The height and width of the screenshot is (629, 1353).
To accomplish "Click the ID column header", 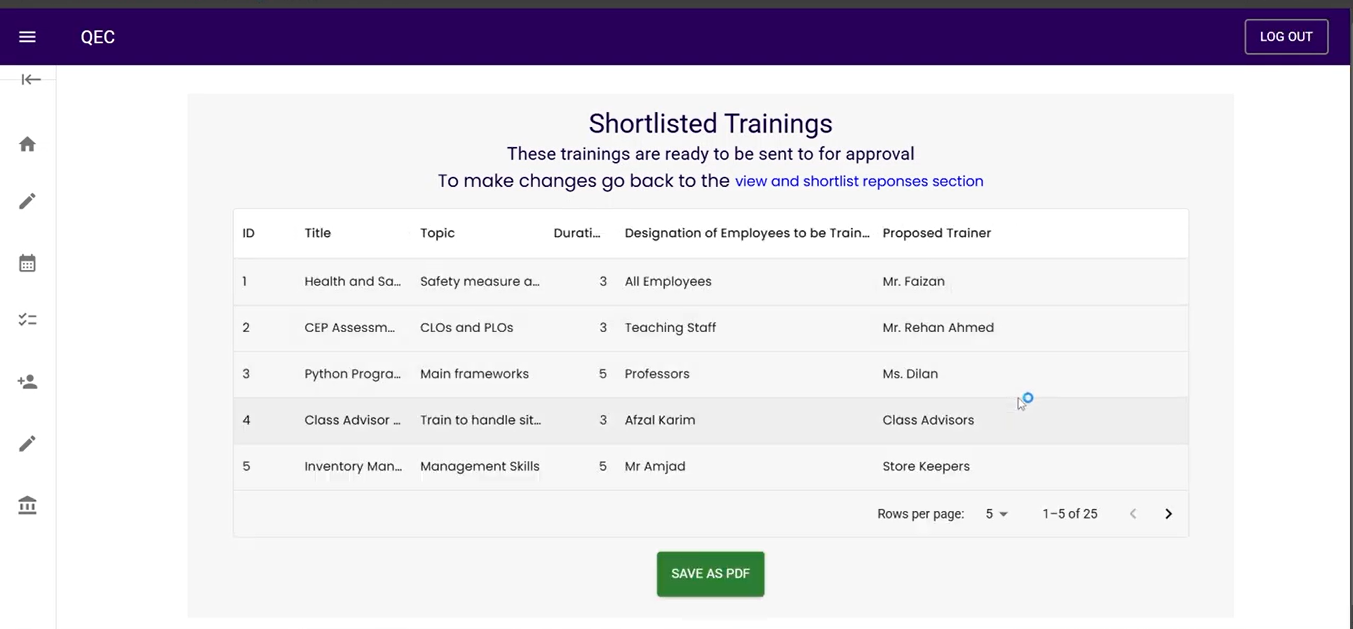I will click(x=248, y=233).
